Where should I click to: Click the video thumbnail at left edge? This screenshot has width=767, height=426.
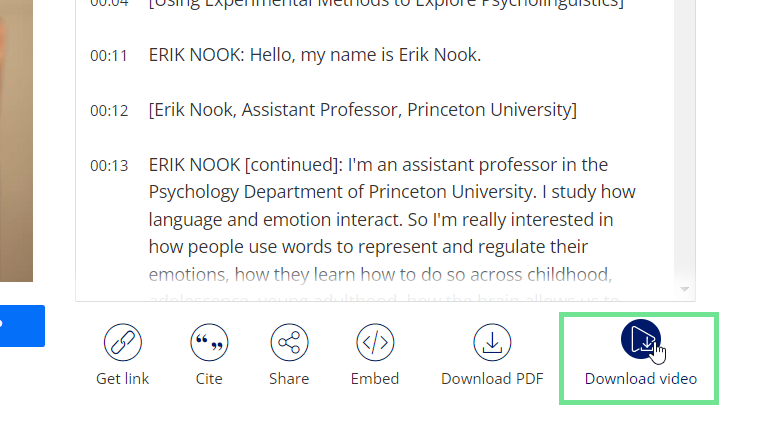coord(16,140)
